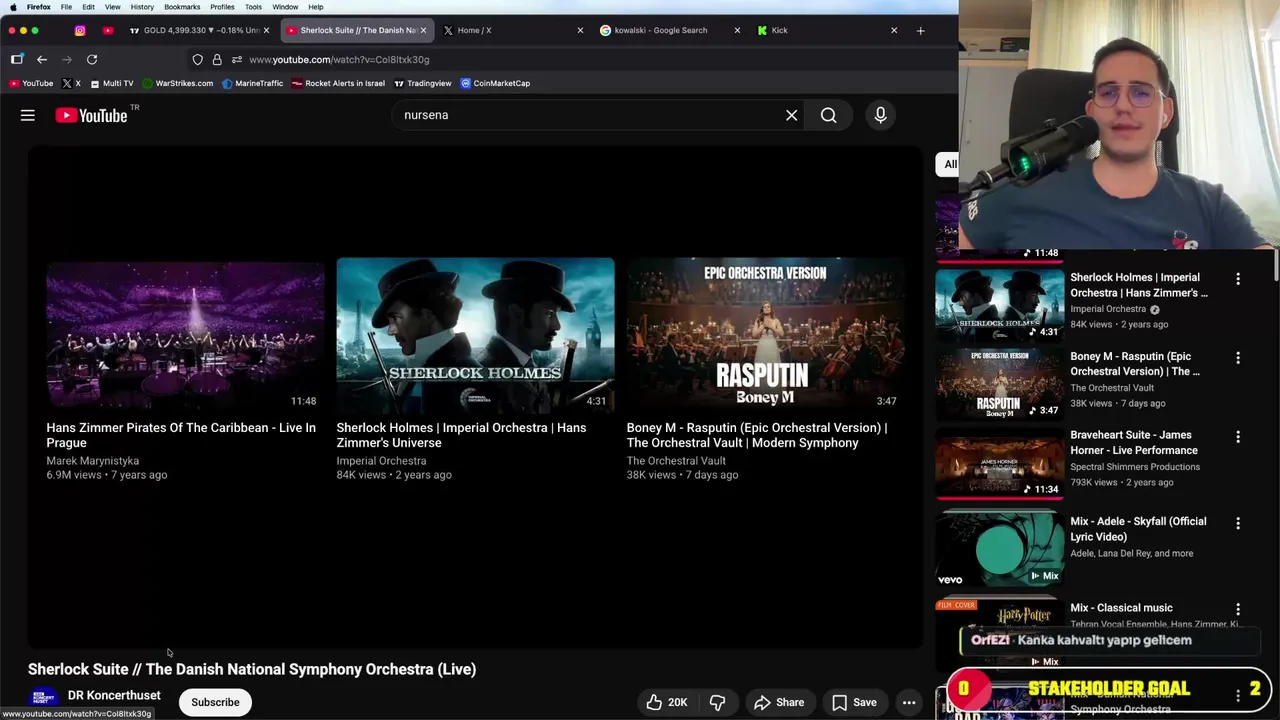
Task: Go to the YouTube home logo
Action: [91, 116]
